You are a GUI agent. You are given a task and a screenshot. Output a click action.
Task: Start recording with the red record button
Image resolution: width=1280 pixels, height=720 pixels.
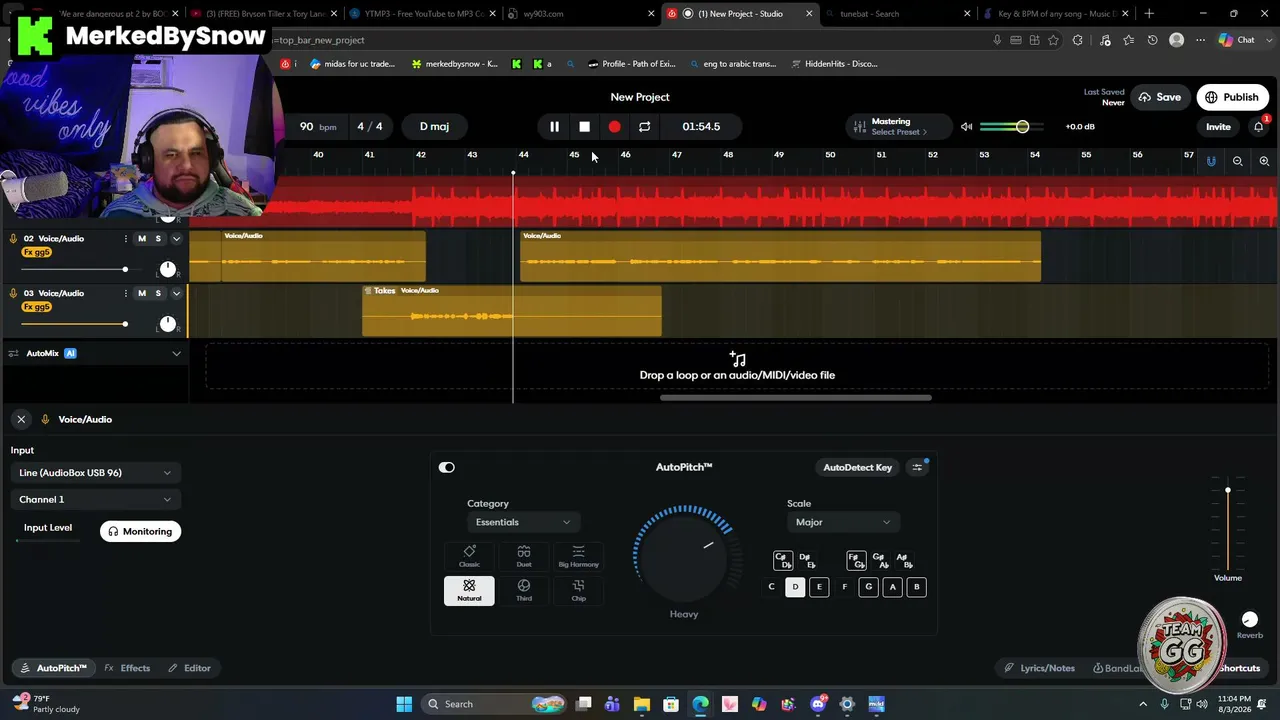pyautogui.click(x=615, y=127)
